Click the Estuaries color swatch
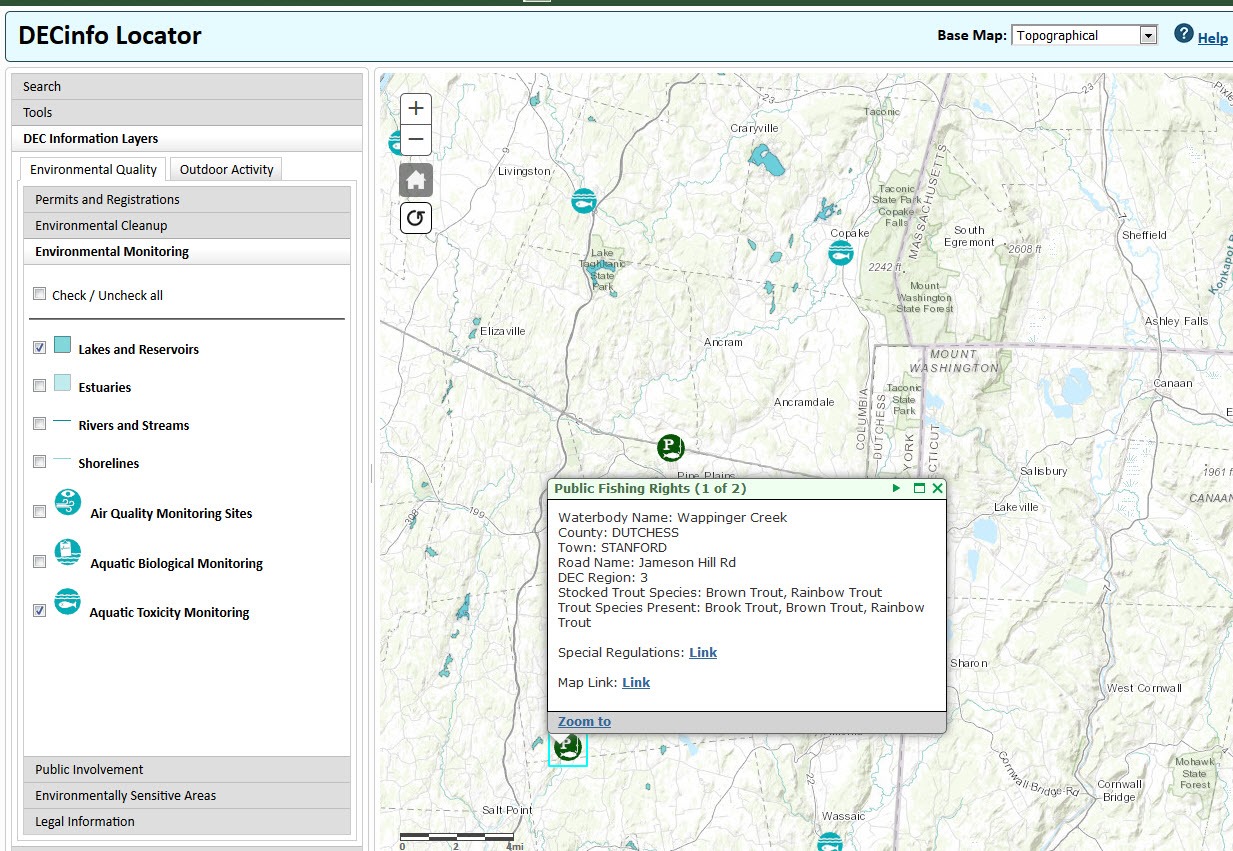The image size is (1233, 851). tap(62, 383)
